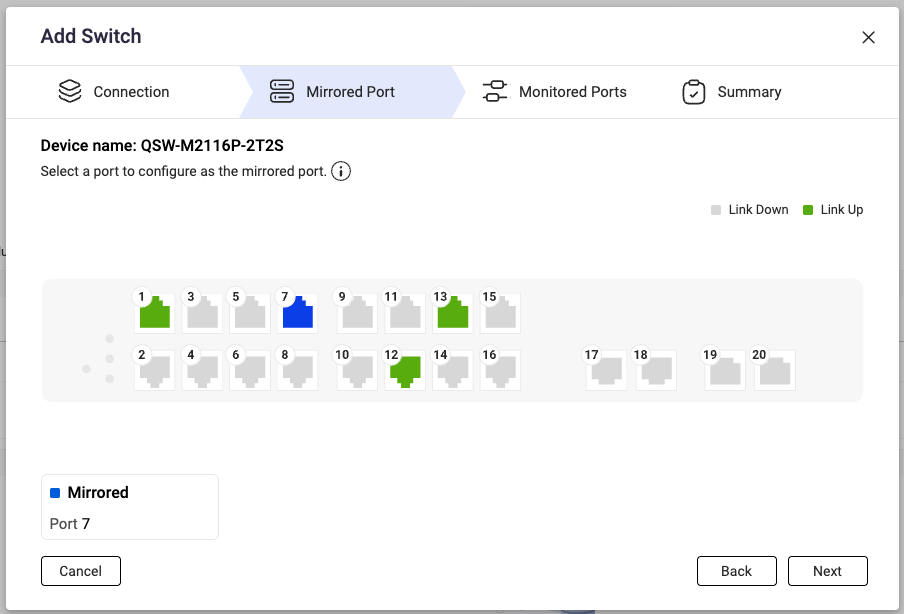904x614 pixels.
Task: Choose port 15 to toggle mirroring
Action: pyautogui.click(x=500, y=312)
